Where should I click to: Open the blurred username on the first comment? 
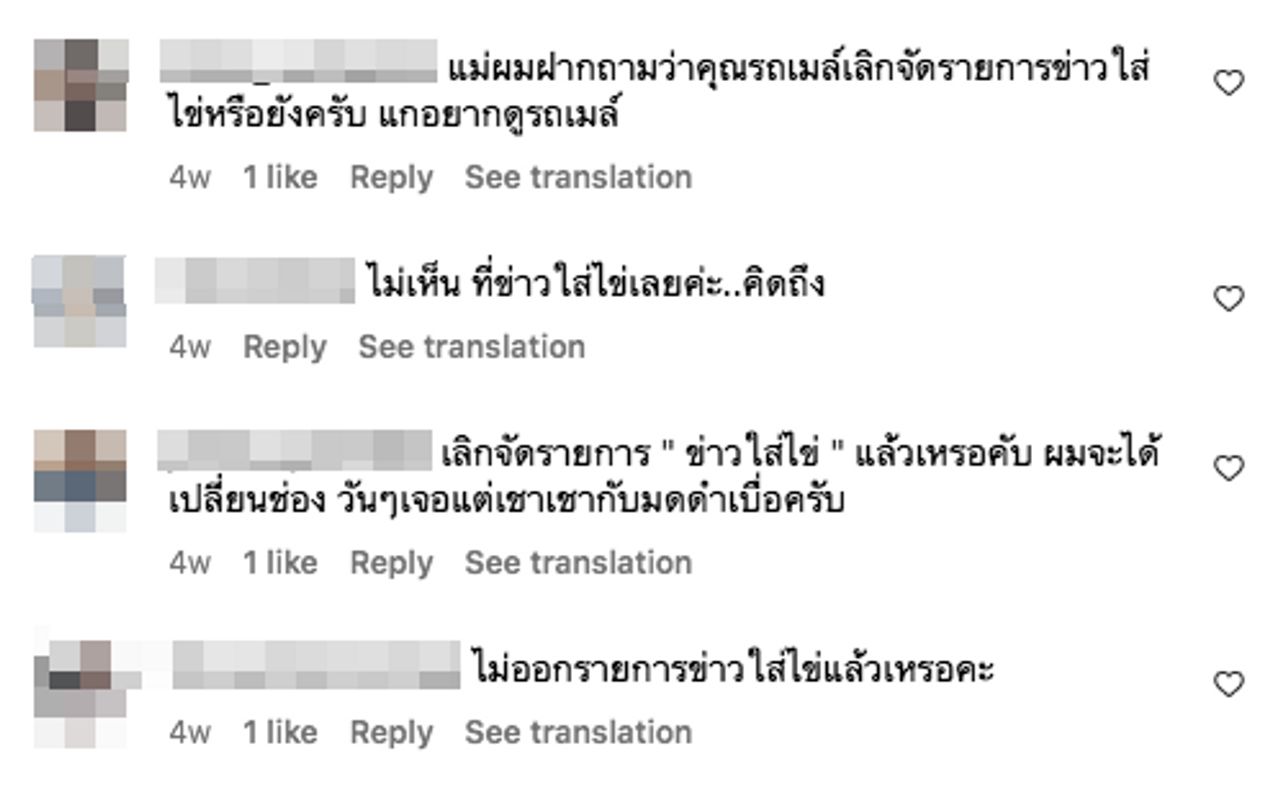tap(299, 64)
